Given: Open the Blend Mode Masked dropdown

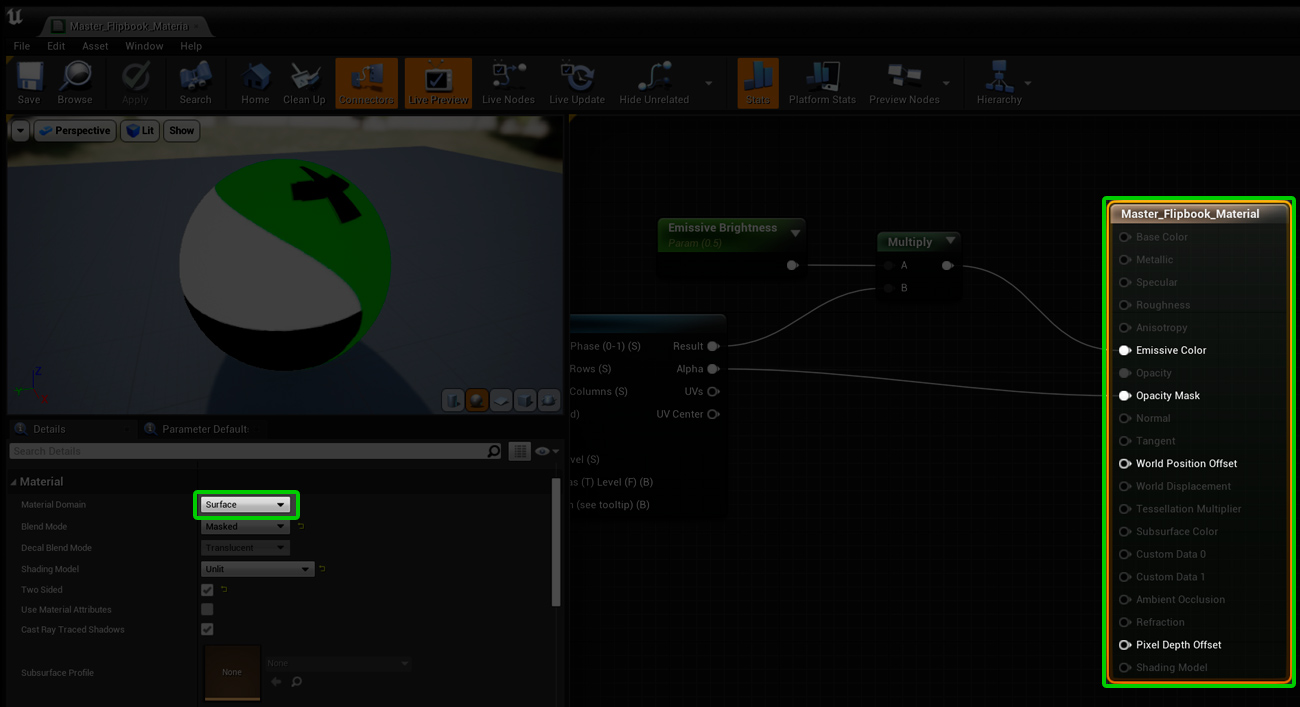Looking at the screenshot, I should coord(245,526).
